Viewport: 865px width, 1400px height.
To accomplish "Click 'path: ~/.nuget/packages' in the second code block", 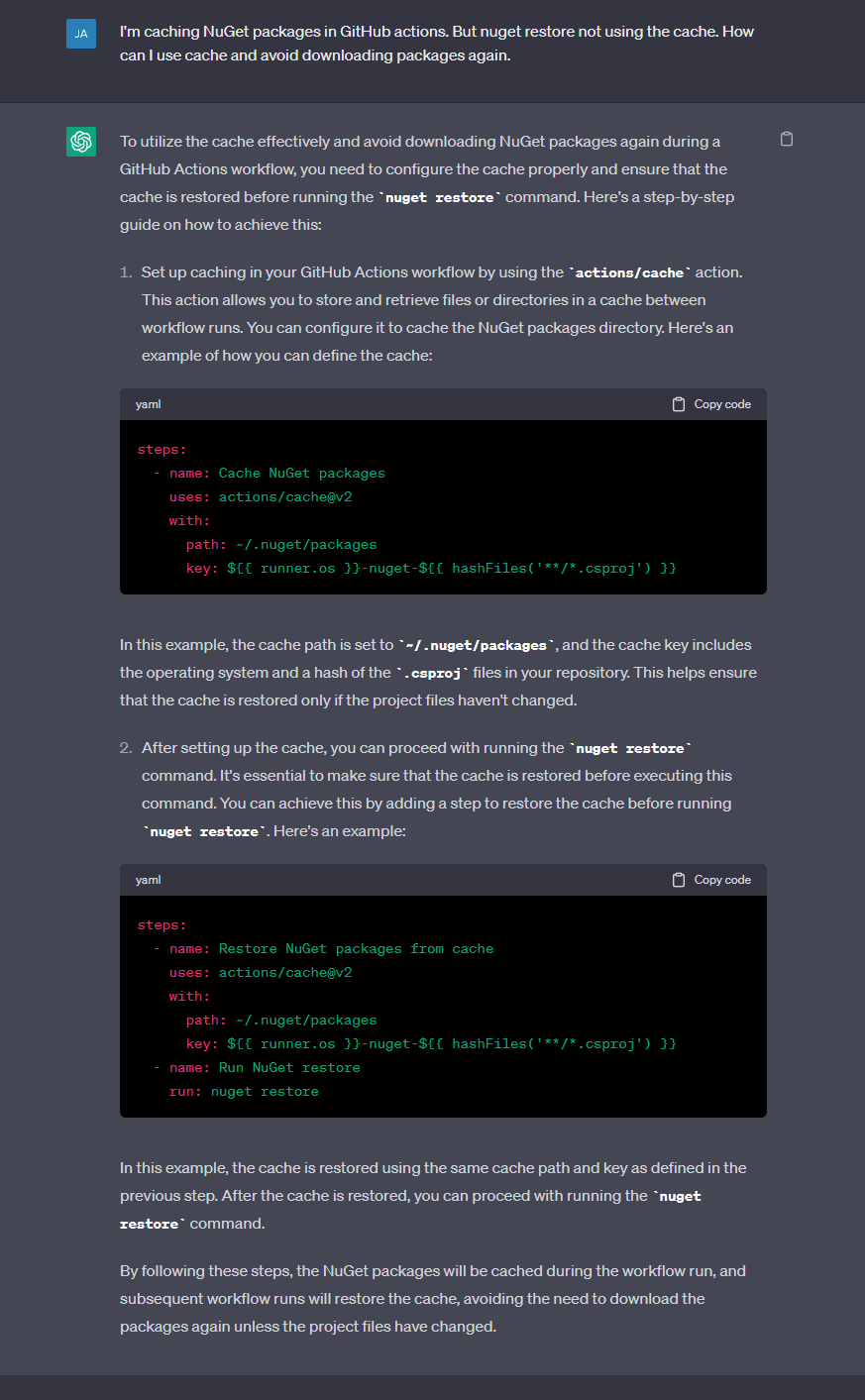I will coord(281,1021).
